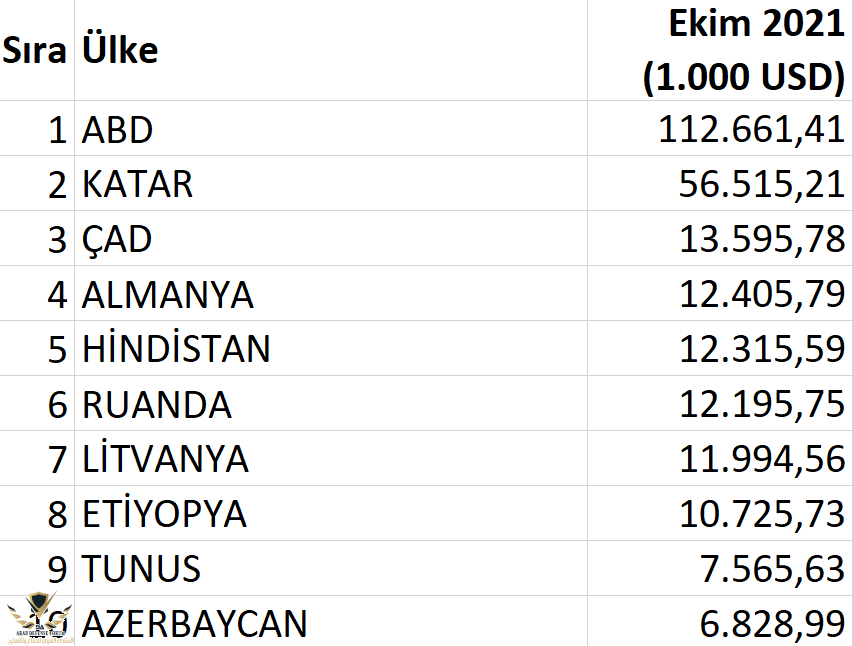Select the value 12.405,79 cell
The height and width of the screenshot is (646, 853).
click(720, 293)
